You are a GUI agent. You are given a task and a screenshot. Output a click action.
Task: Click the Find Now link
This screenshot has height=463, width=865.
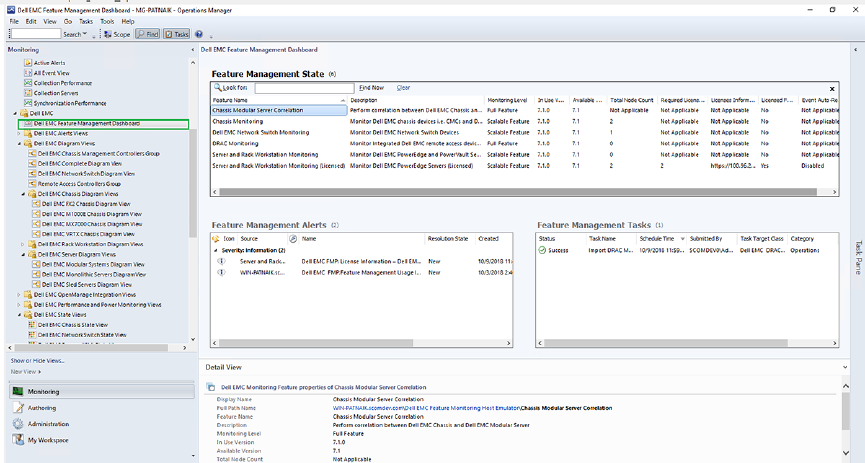point(371,88)
